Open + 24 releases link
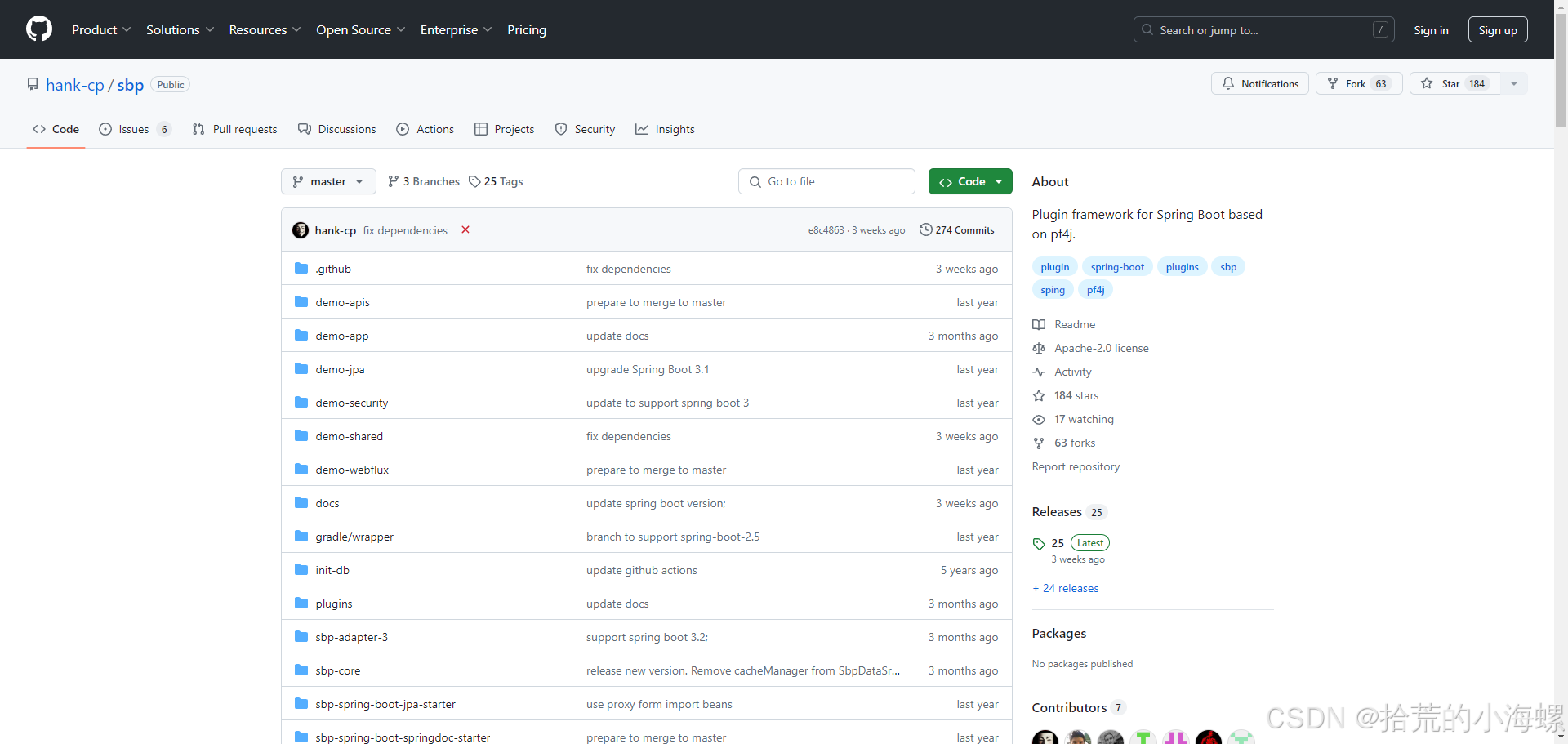 coord(1066,588)
